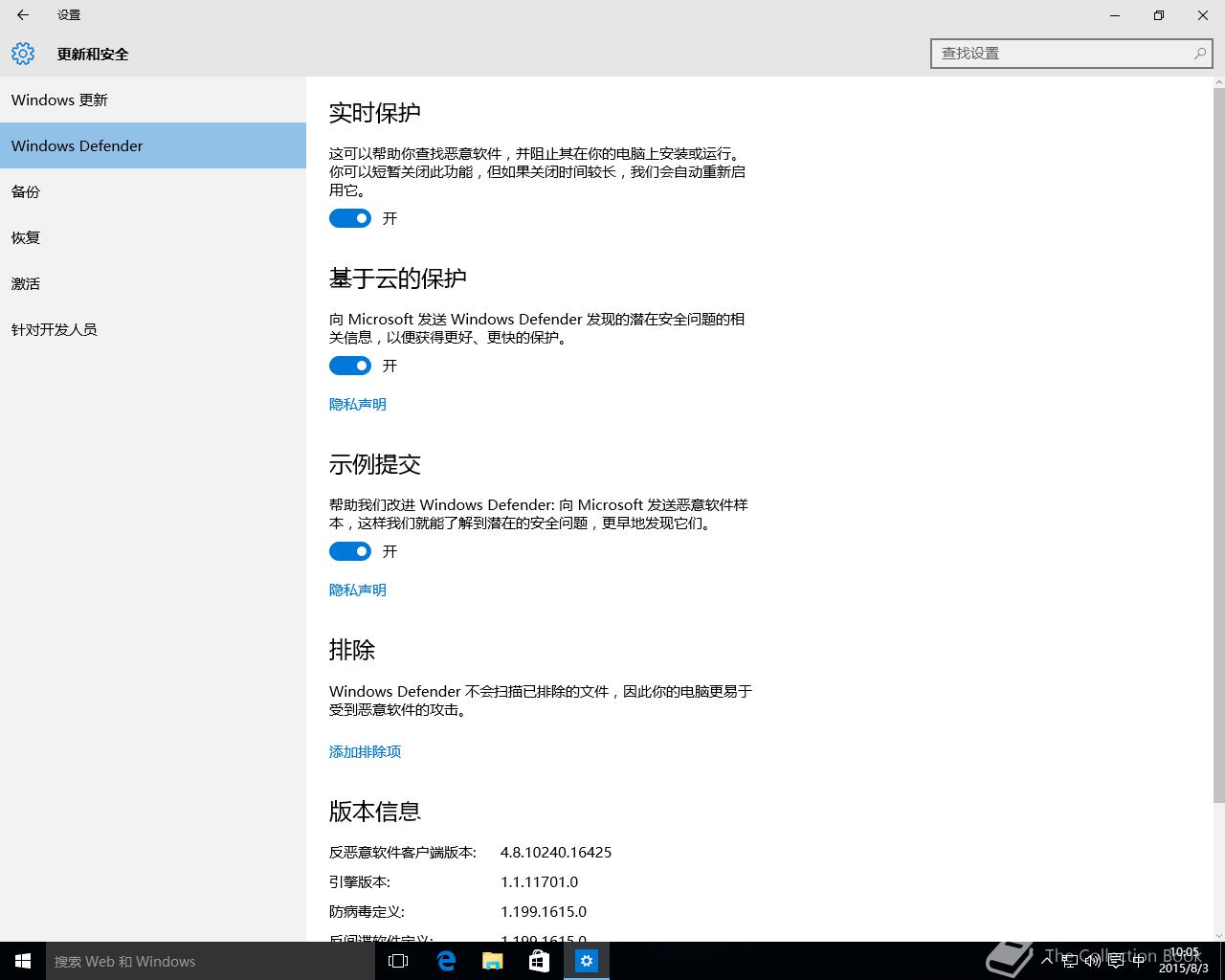Click the scrollbar down arrow

click(x=1218, y=934)
